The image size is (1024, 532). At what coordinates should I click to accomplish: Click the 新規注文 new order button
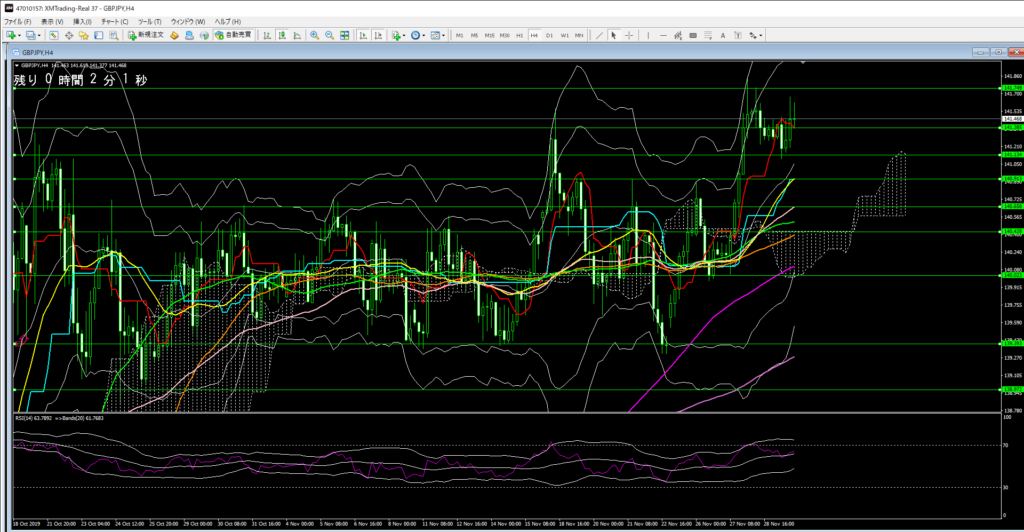(146, 35)
